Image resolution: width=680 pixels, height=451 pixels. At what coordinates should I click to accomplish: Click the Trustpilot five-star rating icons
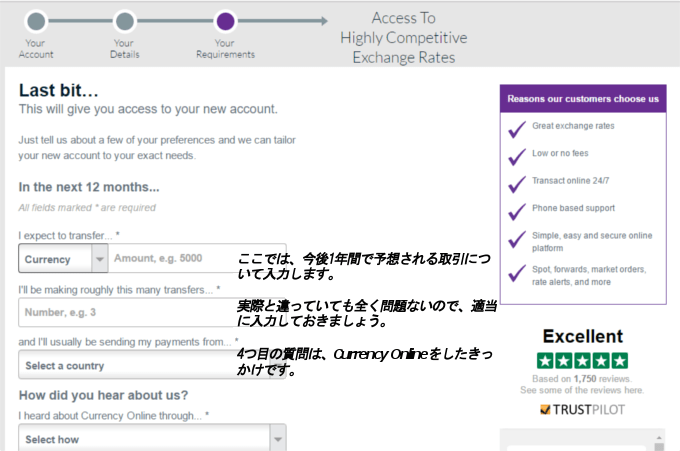[x=582, y=361]
